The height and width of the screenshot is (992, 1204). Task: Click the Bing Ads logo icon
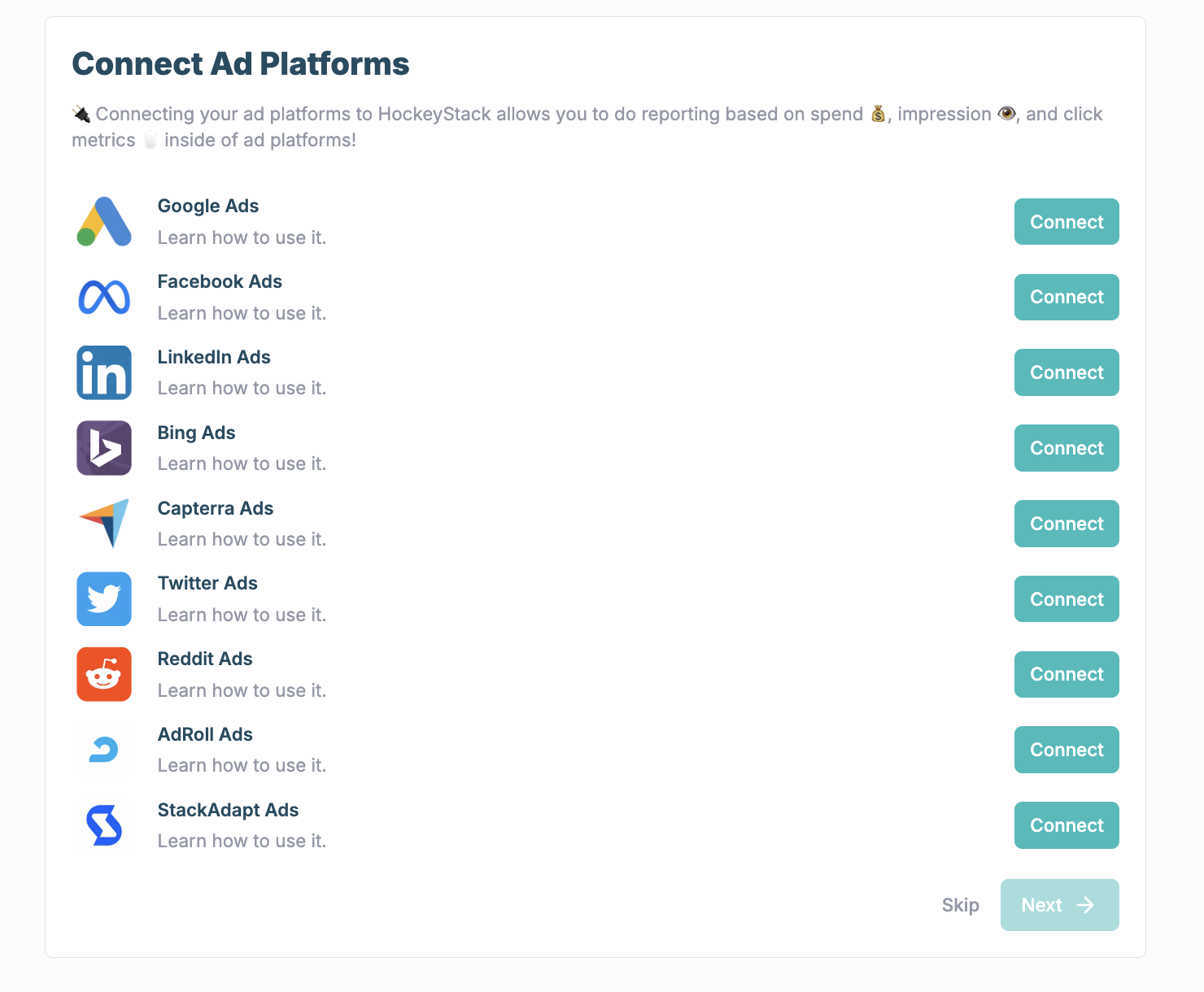tap(104, 448)
